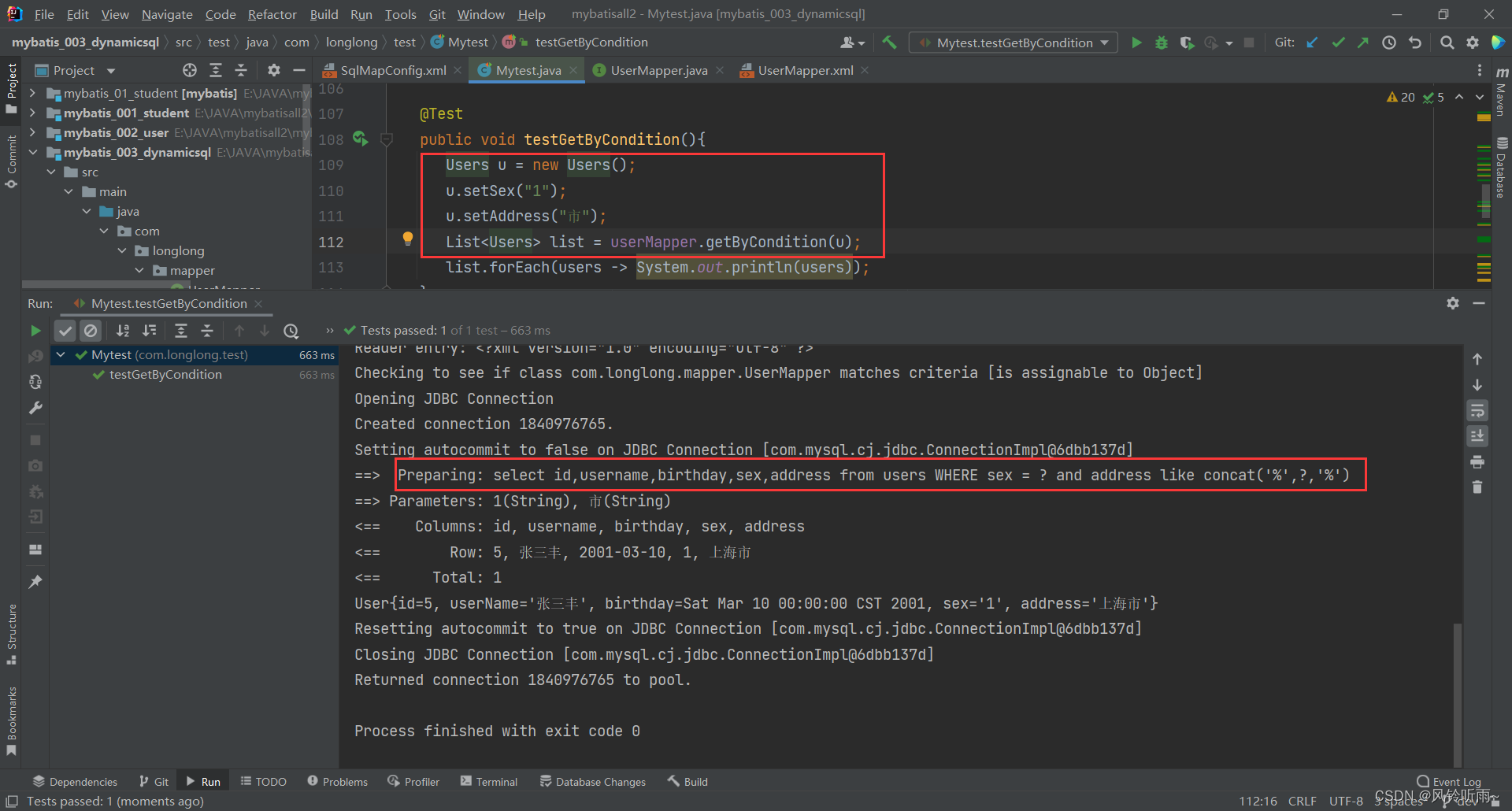Update project via Git blue arrow
This screenshot has height=811, width=1512.
pyautogui.click(x=1312, y=43)
